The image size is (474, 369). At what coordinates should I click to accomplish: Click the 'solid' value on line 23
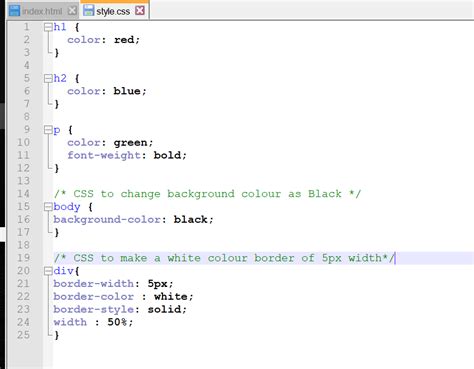tap(164, 309)
